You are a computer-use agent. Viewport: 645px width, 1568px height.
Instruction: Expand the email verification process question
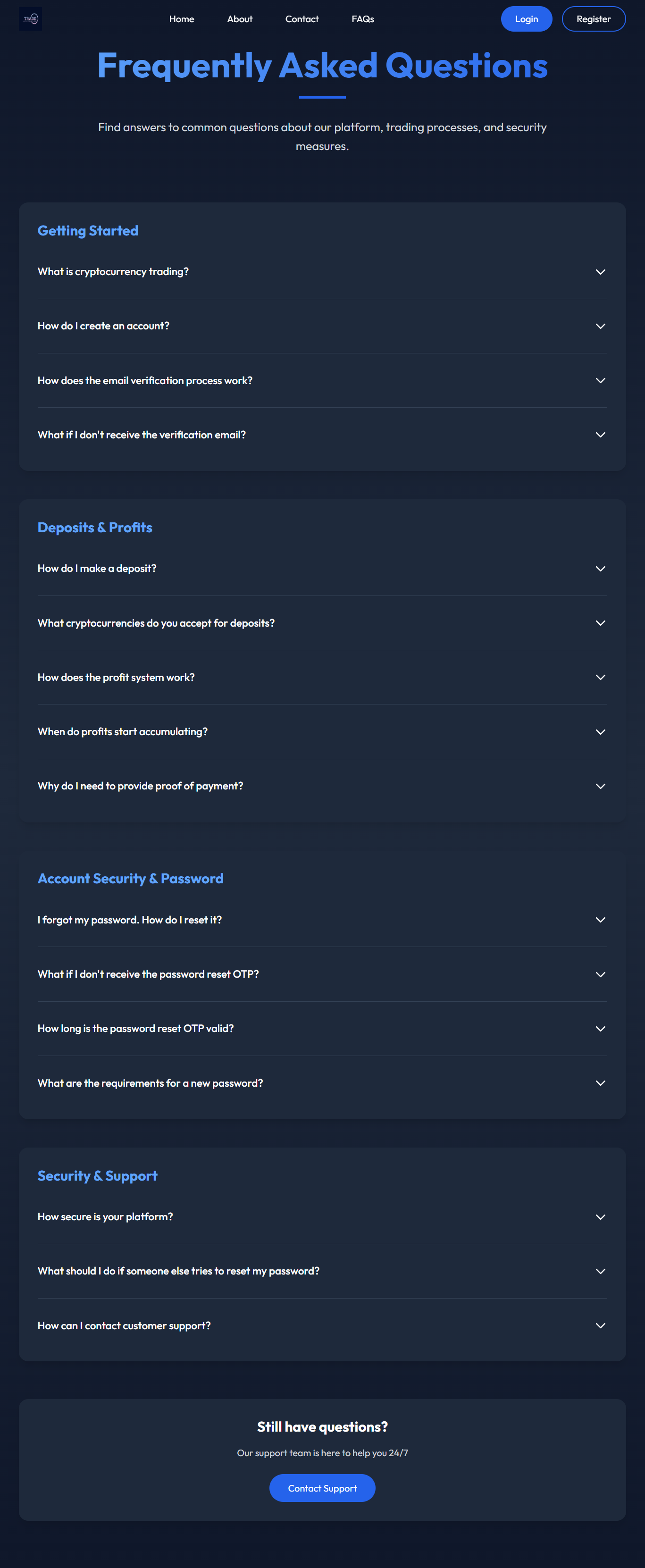click(145, 380)
